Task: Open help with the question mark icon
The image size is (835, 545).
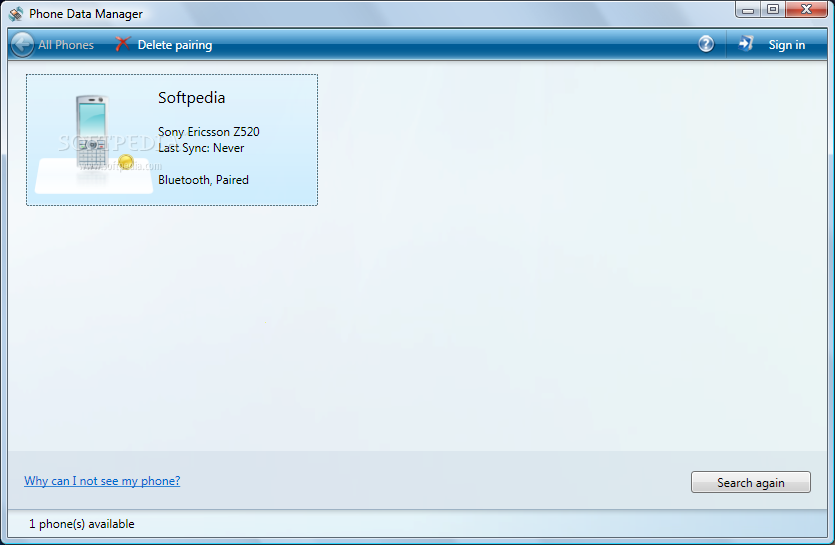Action: (706, 44)
